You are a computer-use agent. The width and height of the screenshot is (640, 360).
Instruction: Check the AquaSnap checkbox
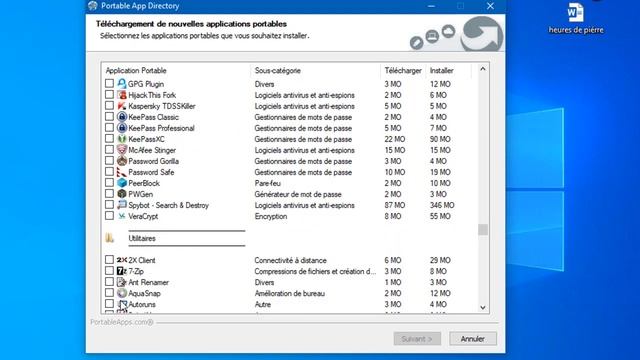click(x=109, y=293)
